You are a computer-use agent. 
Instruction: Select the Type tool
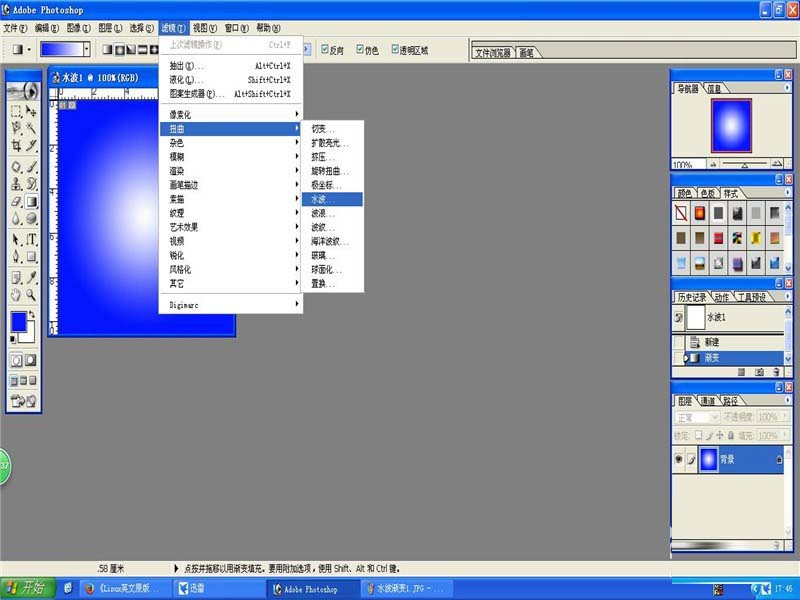[32, 239]
